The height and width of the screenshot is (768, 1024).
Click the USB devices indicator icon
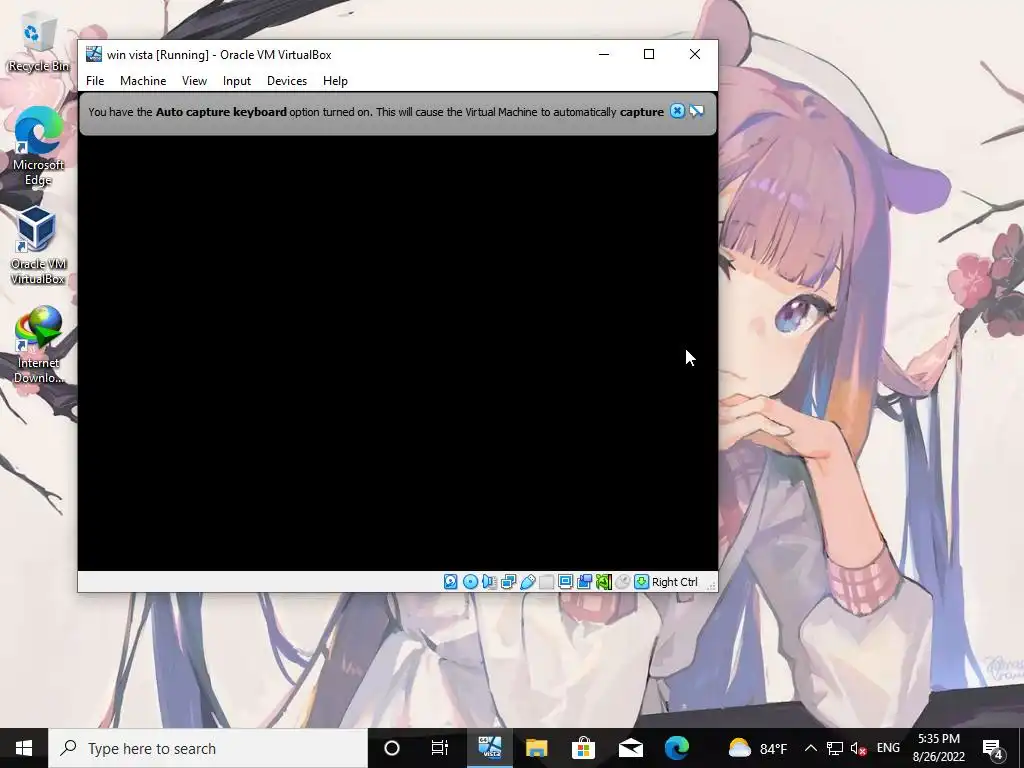click(527, 582)
